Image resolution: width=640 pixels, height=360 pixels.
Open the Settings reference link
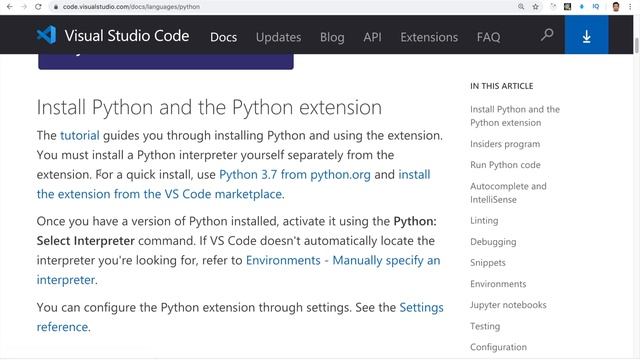(x=421, y=307)
